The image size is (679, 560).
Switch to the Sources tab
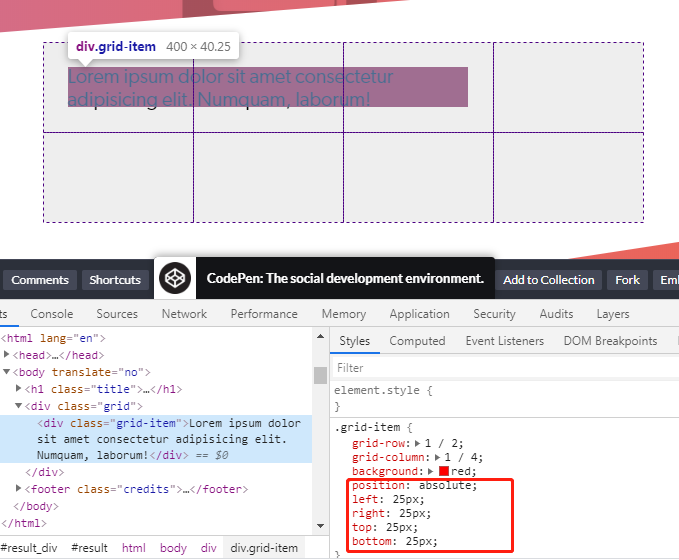click(117, 314)
